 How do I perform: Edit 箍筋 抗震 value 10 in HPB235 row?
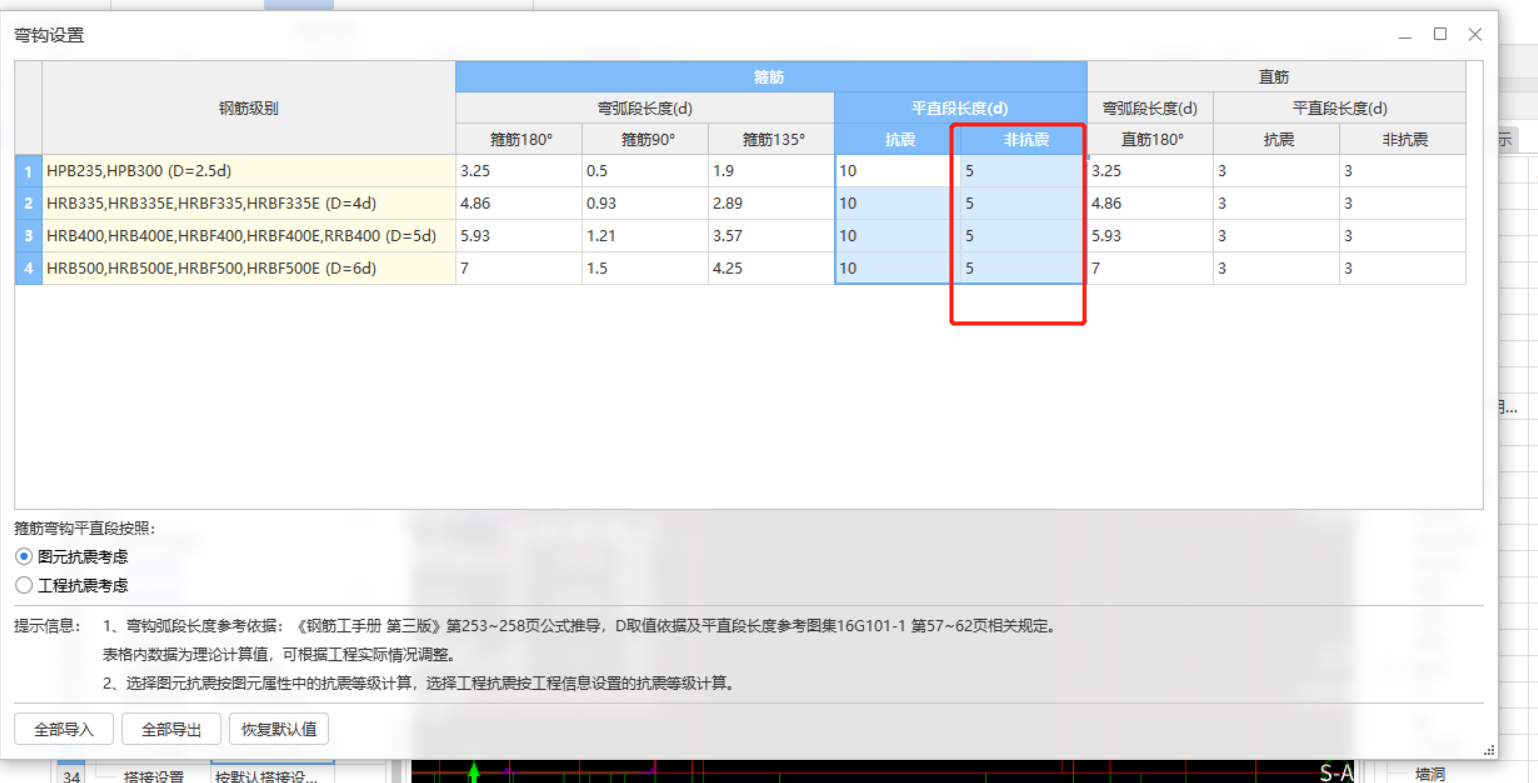pyautogui.click(x=898, y=171)
